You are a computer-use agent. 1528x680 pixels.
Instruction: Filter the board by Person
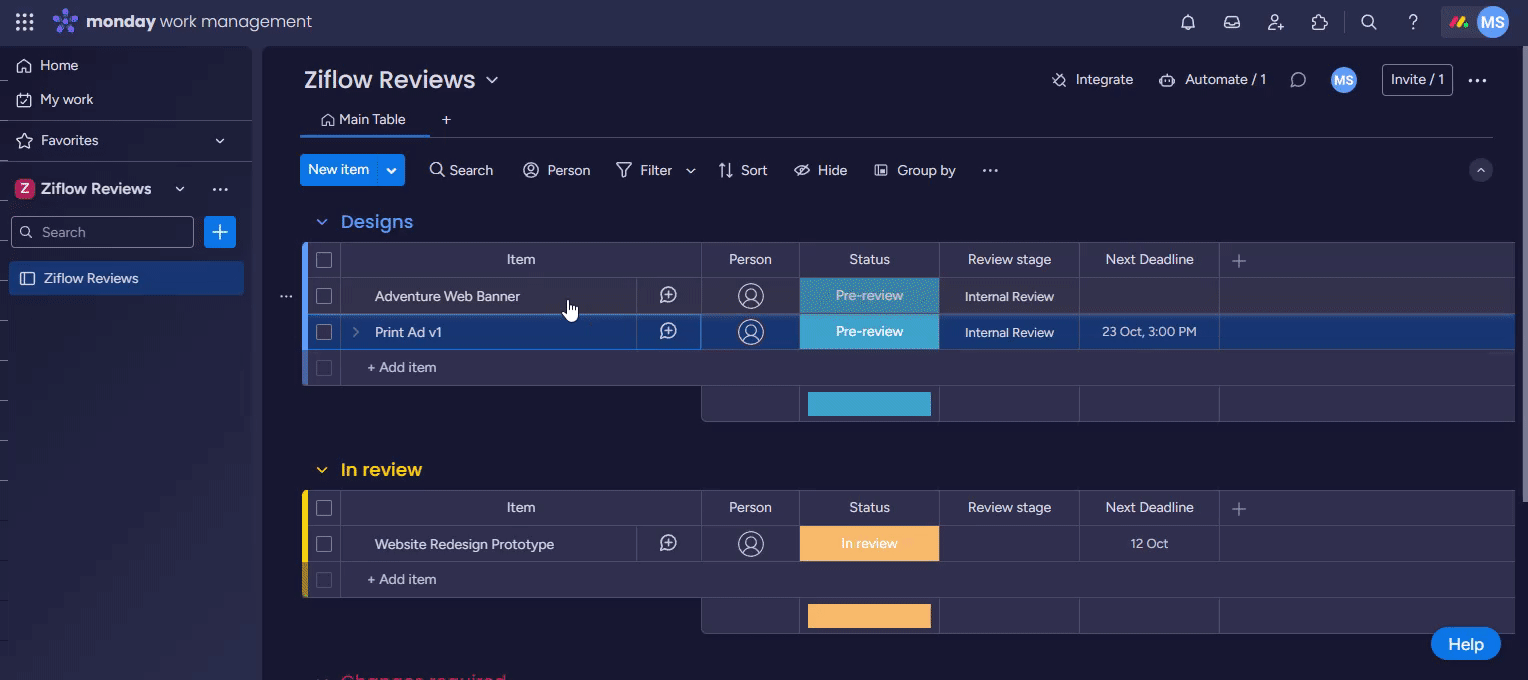[x=557, y=170]
